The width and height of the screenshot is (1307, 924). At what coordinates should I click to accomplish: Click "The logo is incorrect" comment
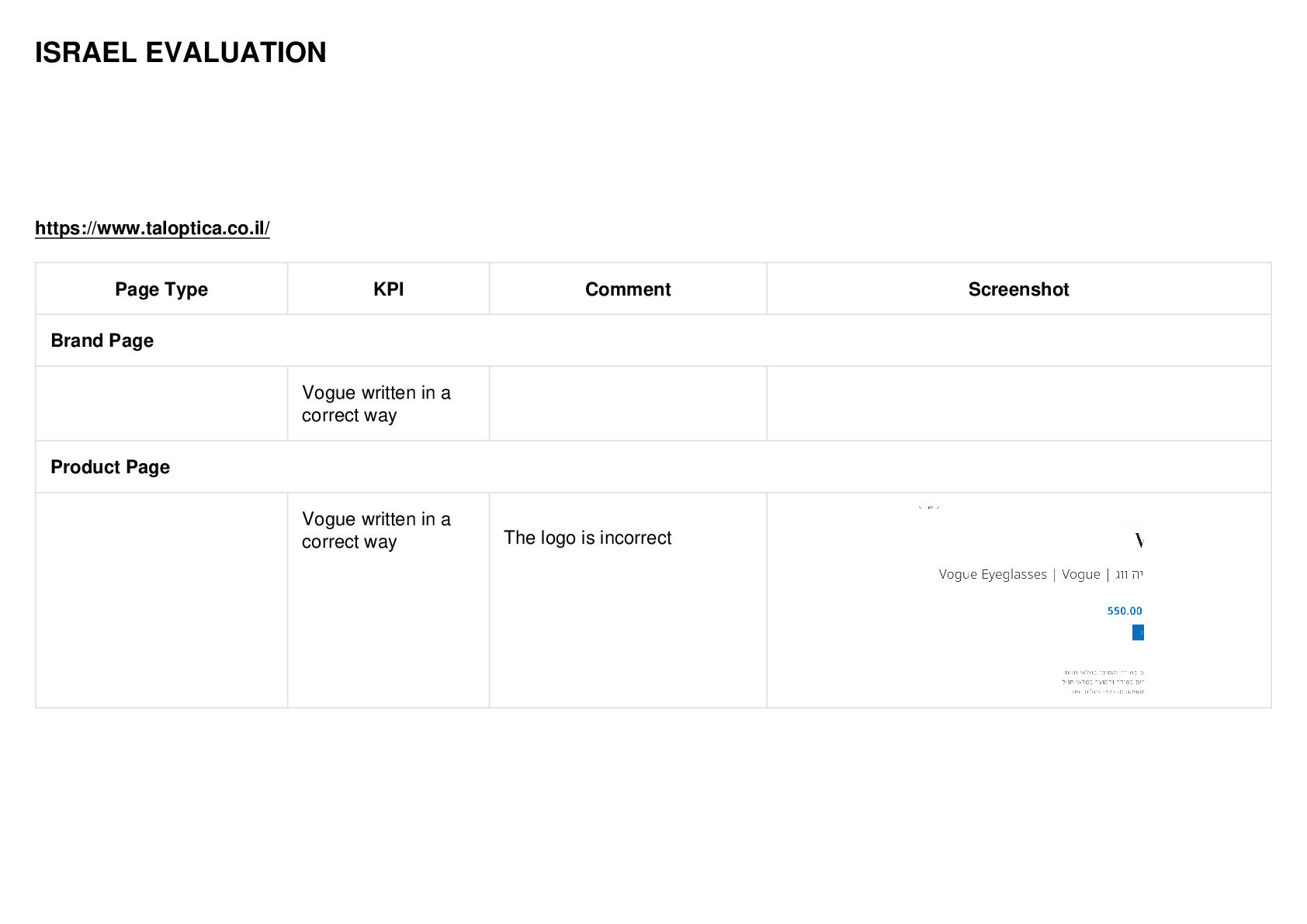click(x=588, y=538)
